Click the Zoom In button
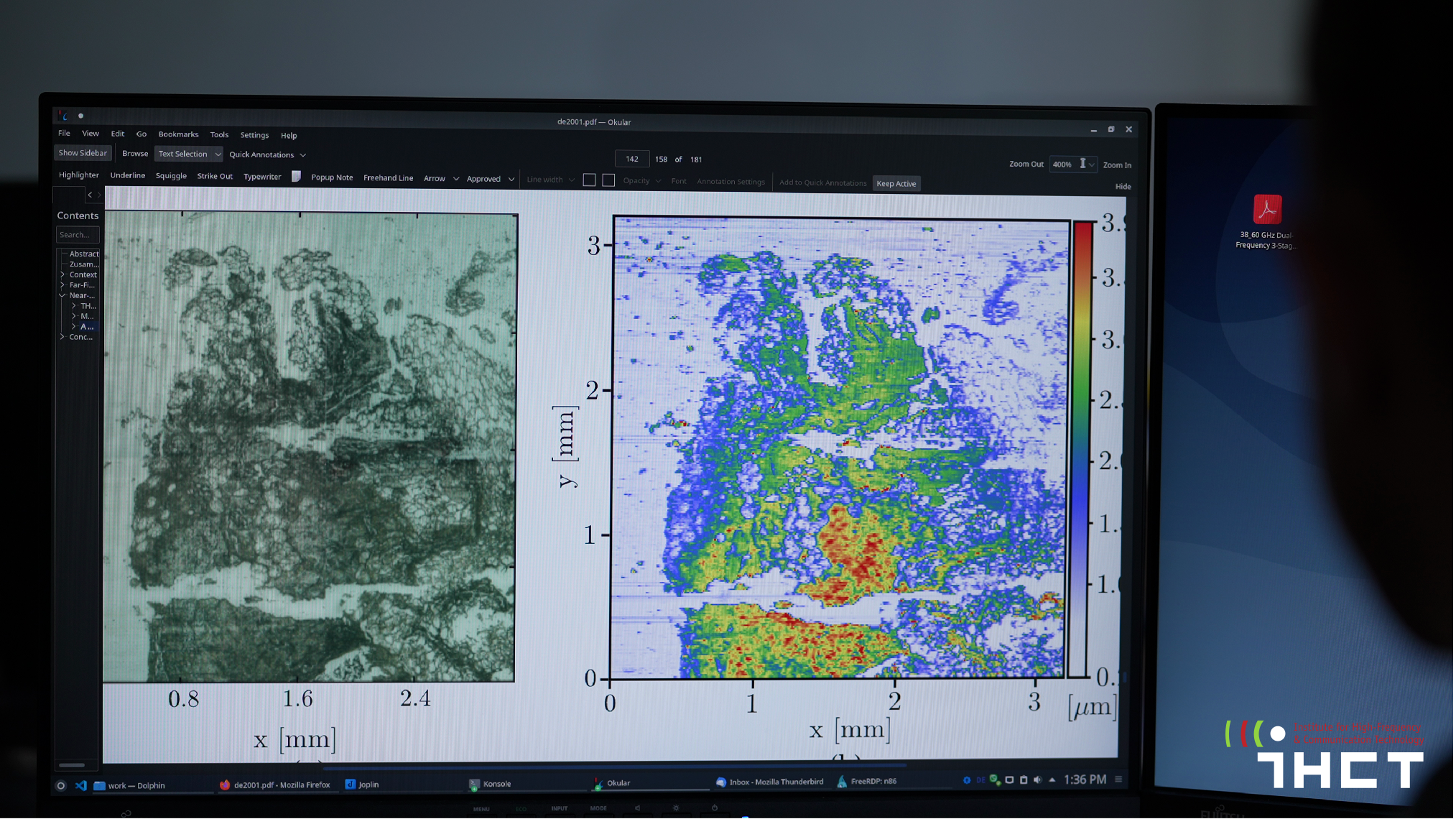The height and width of the screenshot is (819, 1456). coord(1117,165)
